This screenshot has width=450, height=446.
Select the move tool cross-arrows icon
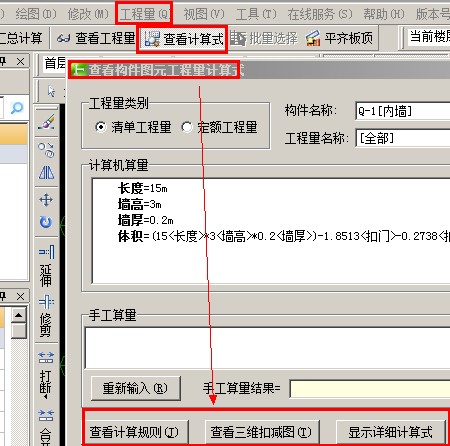[x=46, y=200]
